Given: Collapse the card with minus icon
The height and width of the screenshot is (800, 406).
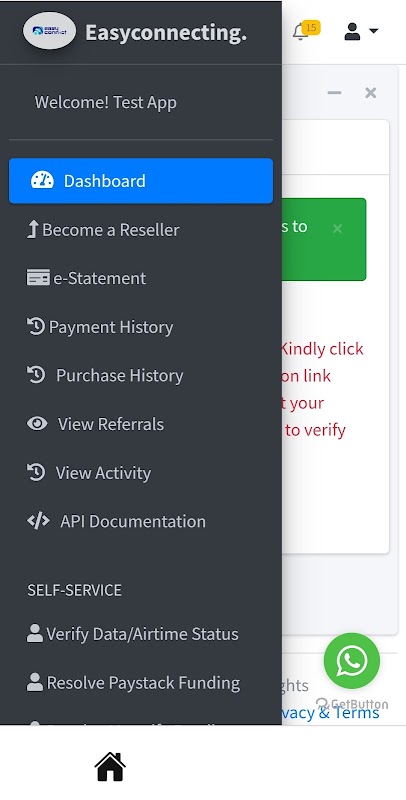Looking at the screenshot, I should pos(334,93).
